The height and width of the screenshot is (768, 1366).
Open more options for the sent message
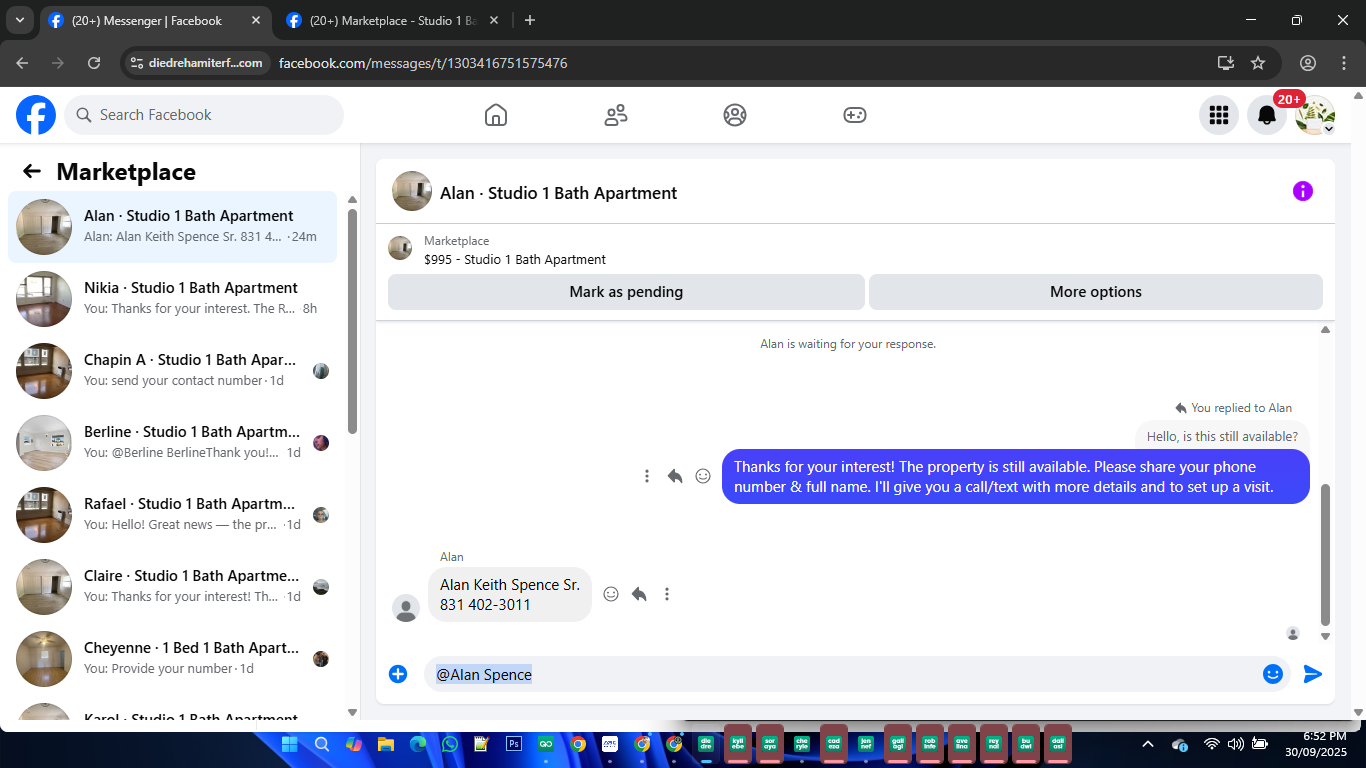pos(647,476)
